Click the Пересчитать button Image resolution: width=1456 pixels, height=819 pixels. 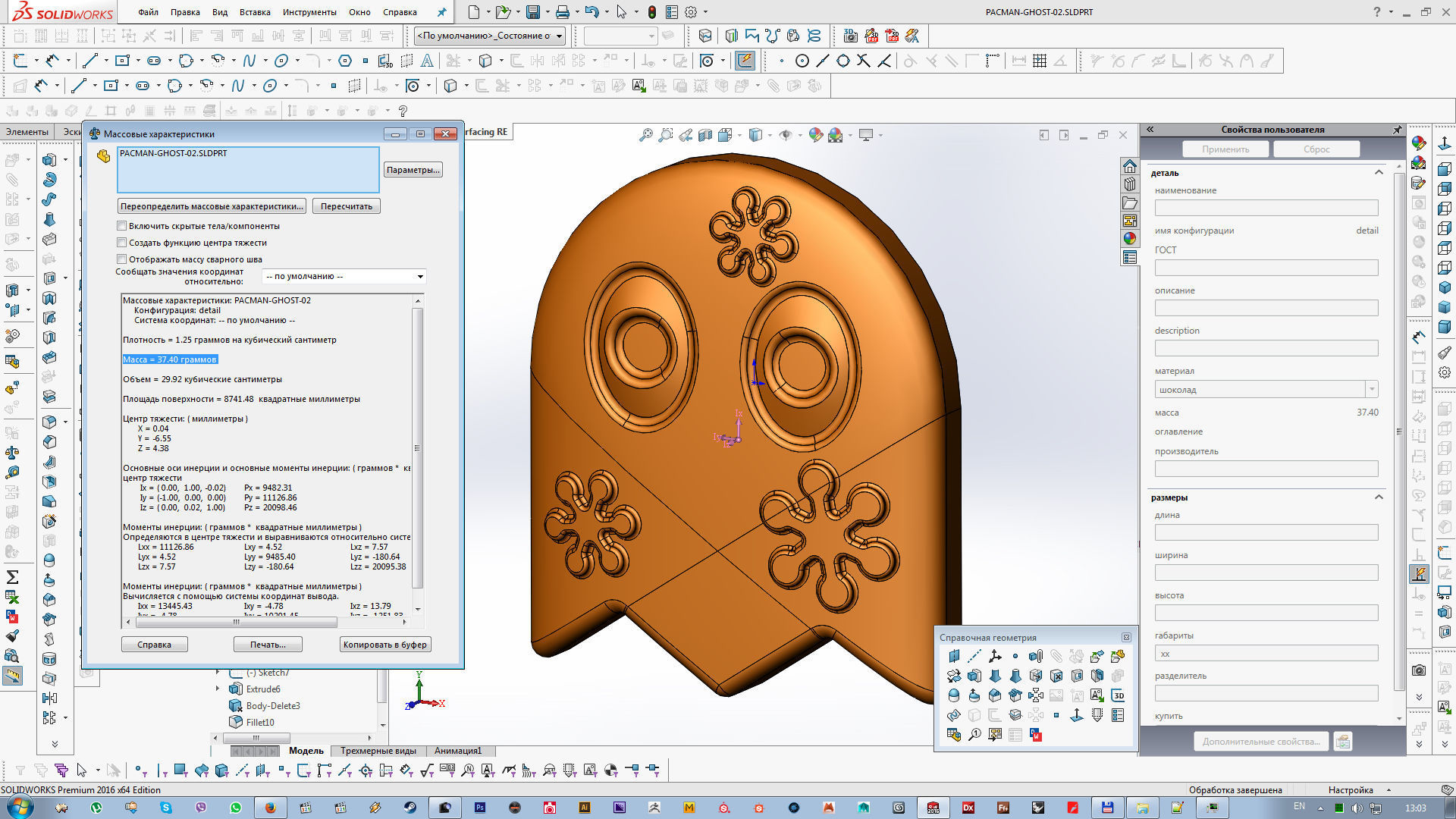pyautogui.click(x=347, y=206)
